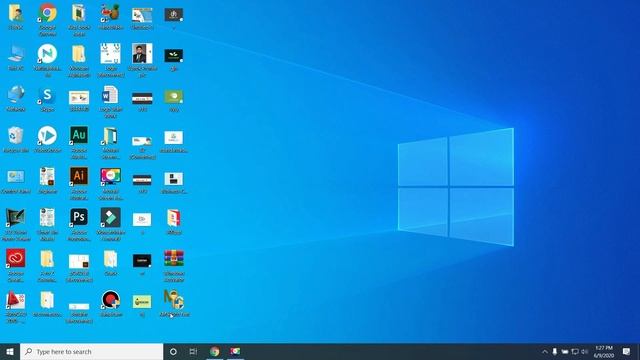Switch to the colorful recorder taskbar app
This screenshot has height=360, width=640.
pyautogui.click(x=235, y=351)
